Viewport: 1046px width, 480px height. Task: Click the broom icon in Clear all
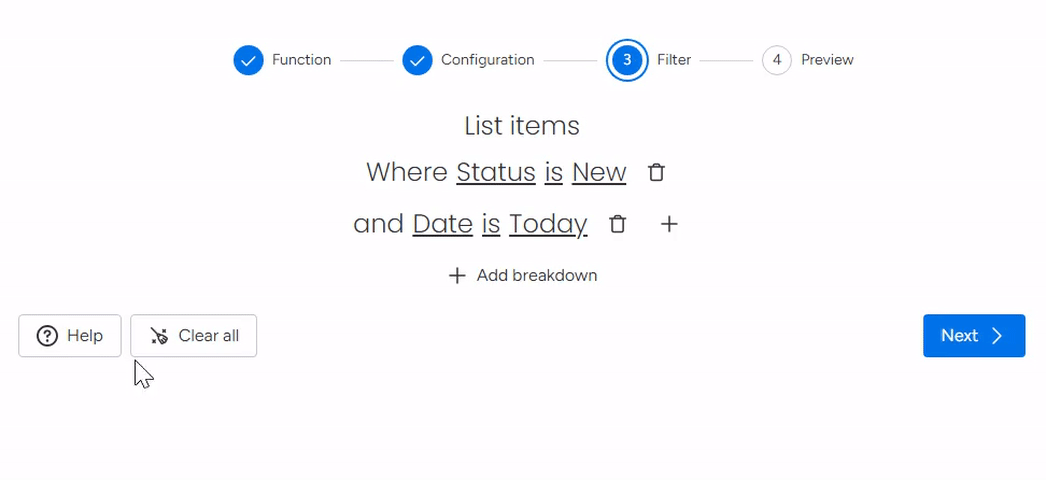coord(159,335)
